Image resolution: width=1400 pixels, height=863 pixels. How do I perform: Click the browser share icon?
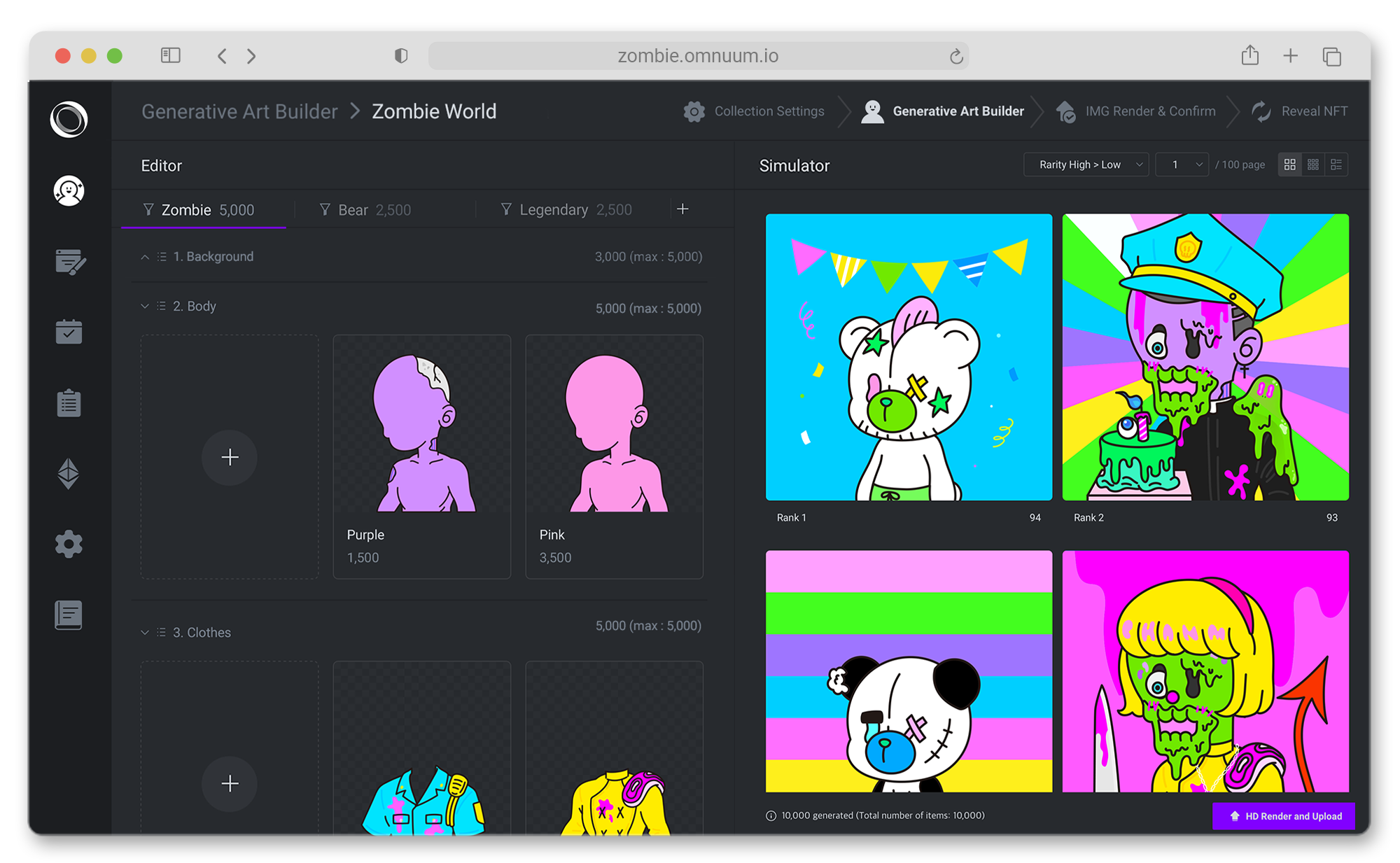(x=1250, y=55)
